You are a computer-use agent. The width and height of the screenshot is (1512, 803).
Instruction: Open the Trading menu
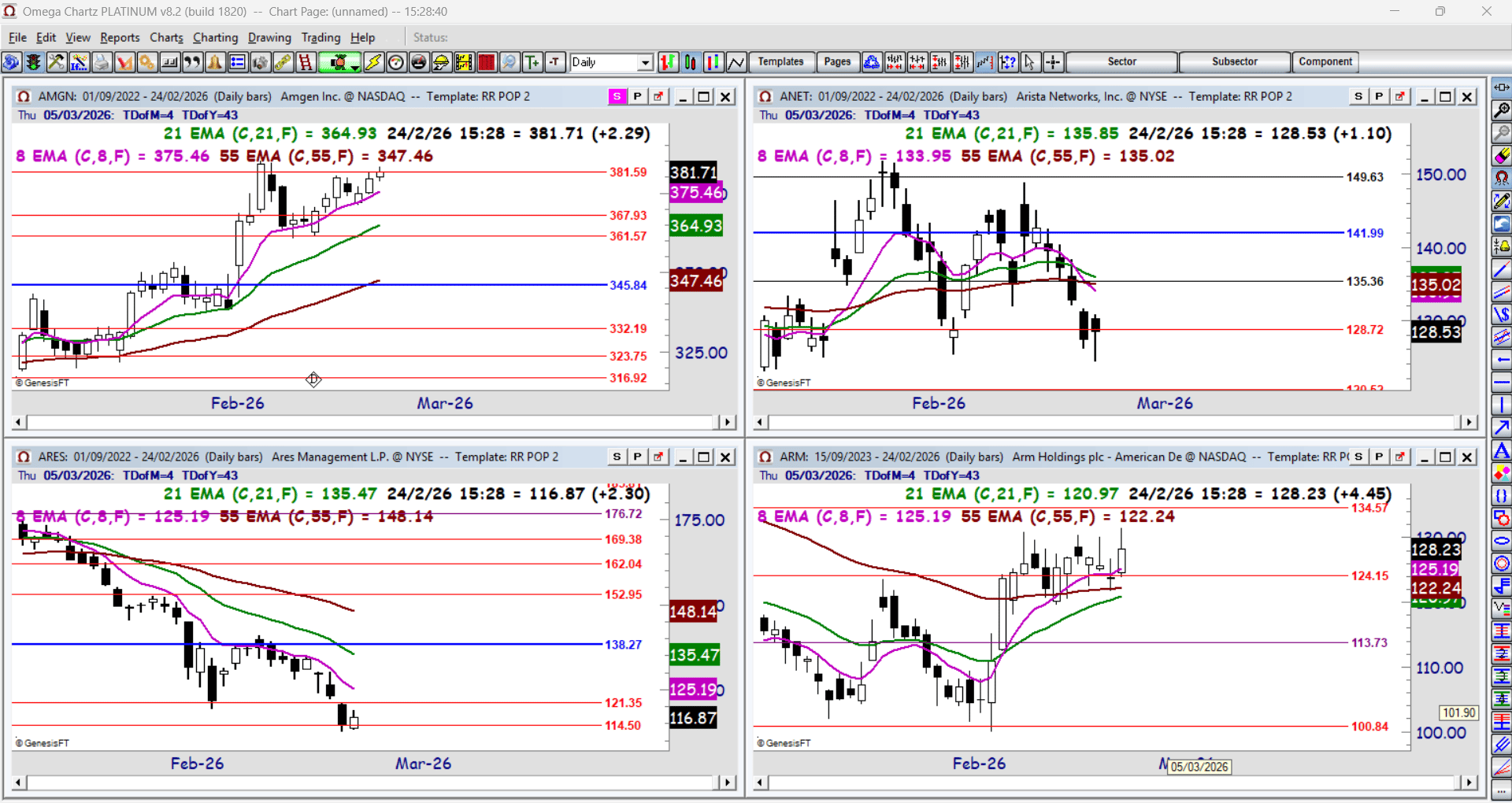pos(321,38)
